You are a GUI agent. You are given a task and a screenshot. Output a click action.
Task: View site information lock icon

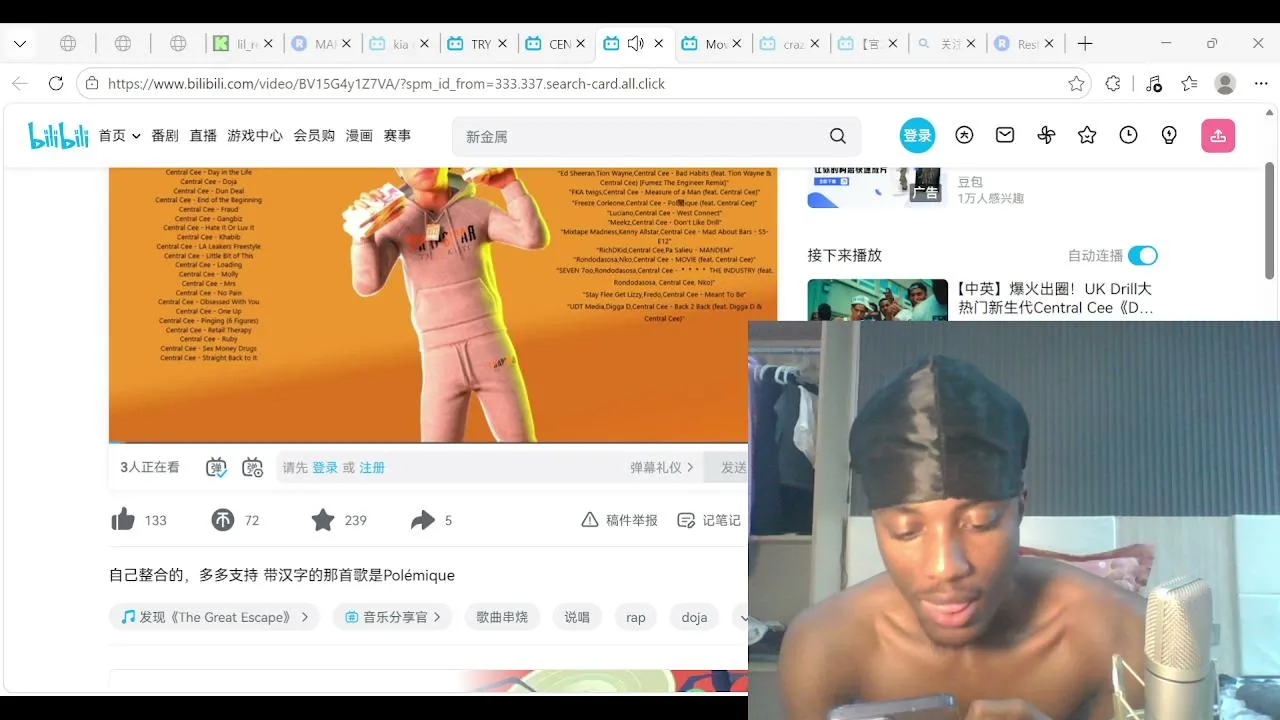coord(93,84)
